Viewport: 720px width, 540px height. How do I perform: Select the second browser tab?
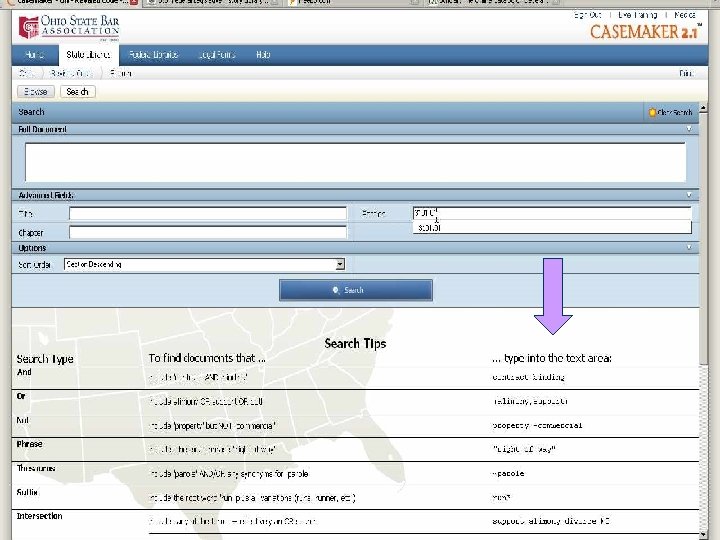[x=213, y=2]
